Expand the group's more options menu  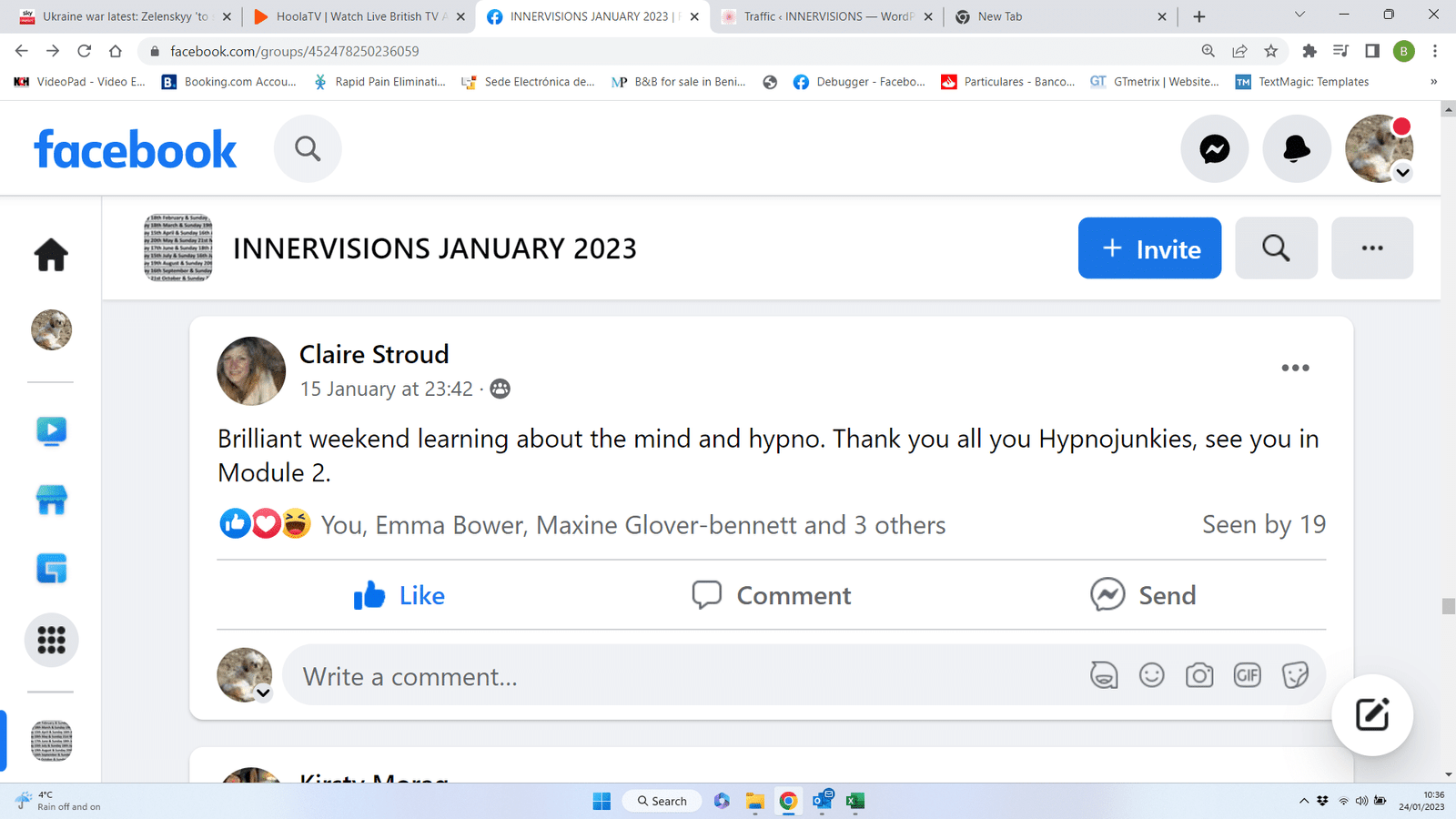click(x=1371, y=248)
